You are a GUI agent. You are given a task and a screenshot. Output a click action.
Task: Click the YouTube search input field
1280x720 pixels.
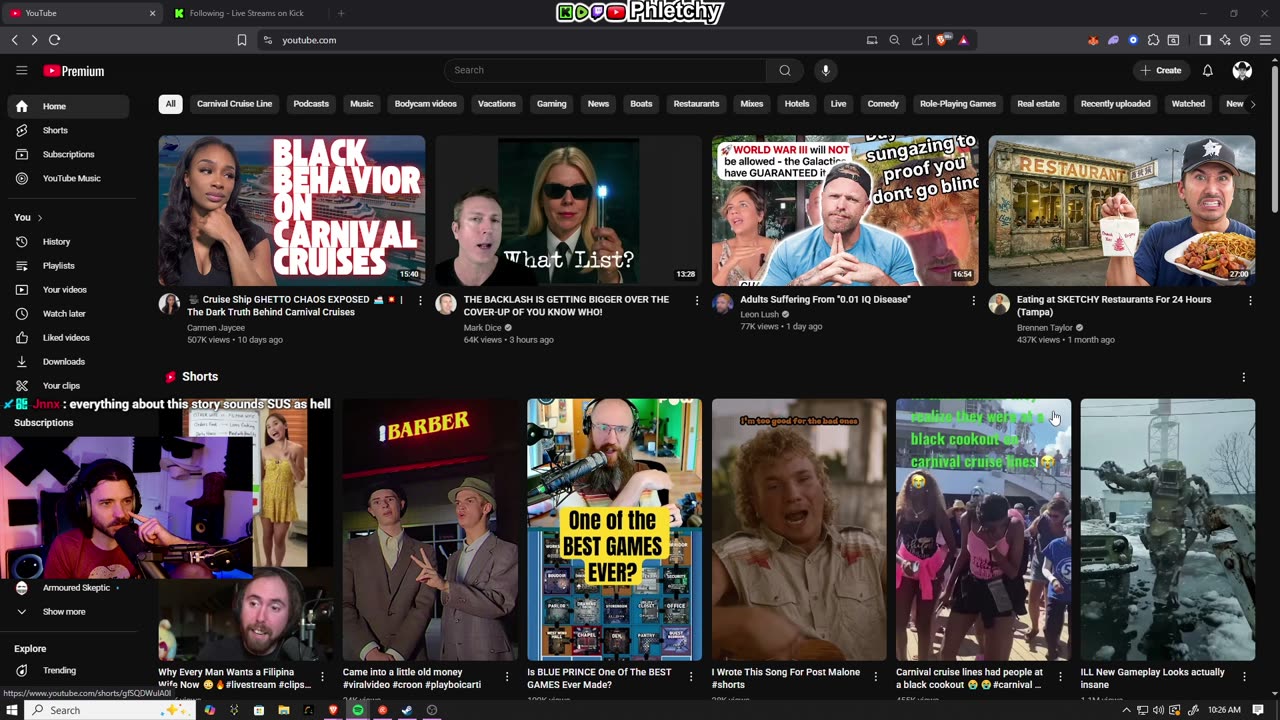click(x=605, y=70)
